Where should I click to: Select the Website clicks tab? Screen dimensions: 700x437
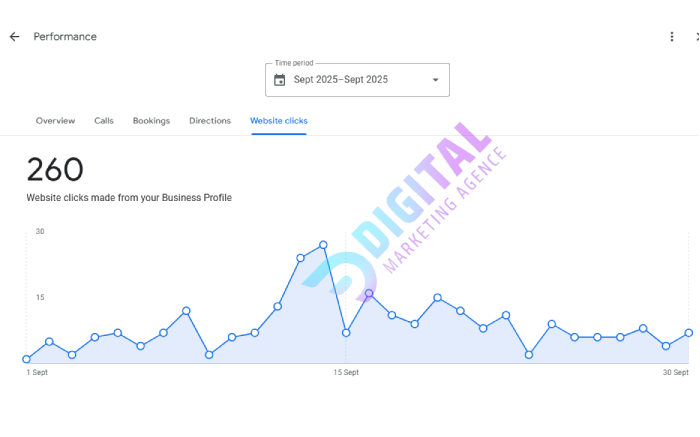tap(279, 121)
